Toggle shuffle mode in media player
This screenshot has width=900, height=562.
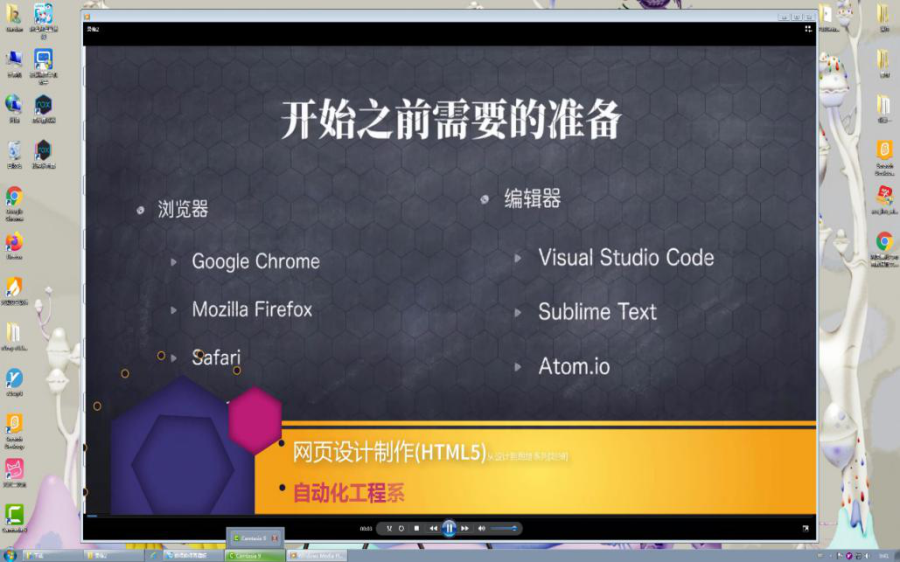click(389, 528)
